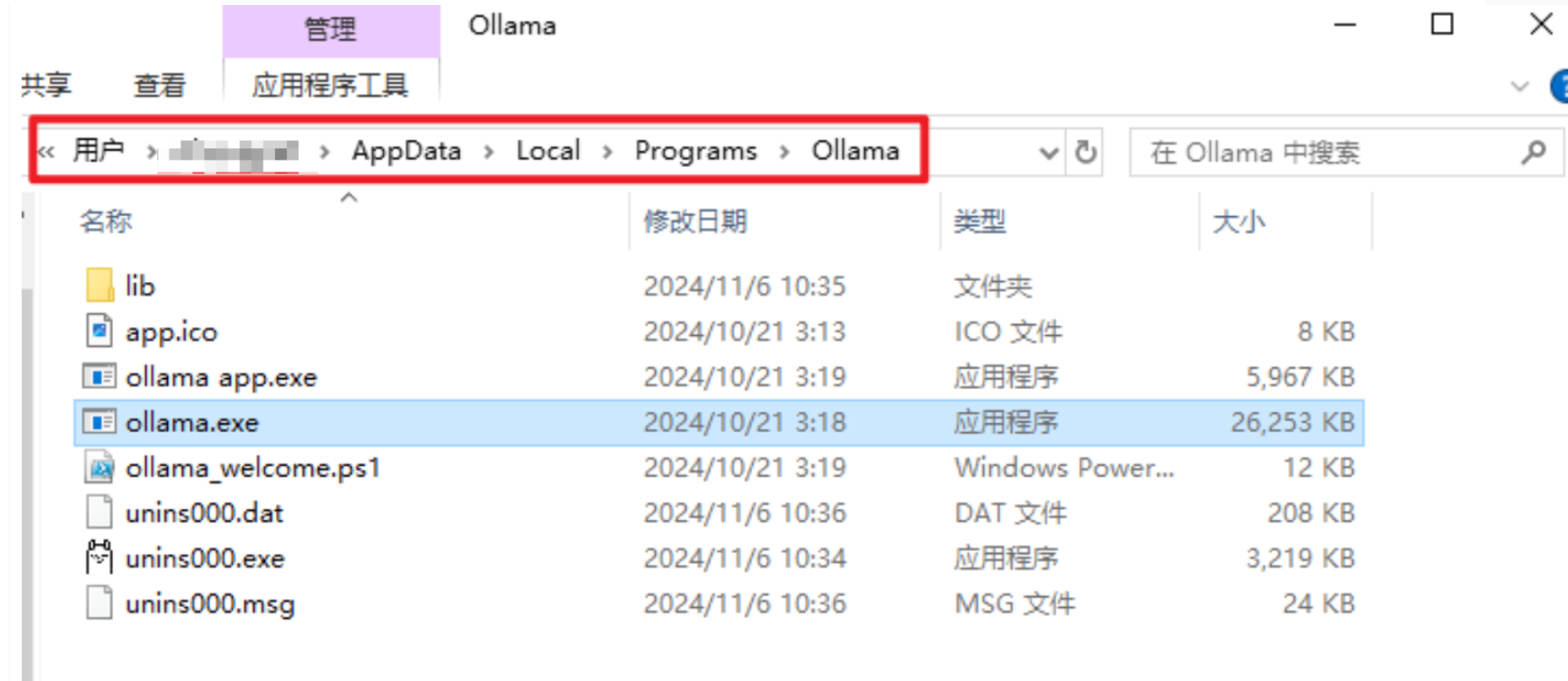Screen dimensions: 1568x681
Task: Open the lib folder icon
Action: [x=100, y=285]
